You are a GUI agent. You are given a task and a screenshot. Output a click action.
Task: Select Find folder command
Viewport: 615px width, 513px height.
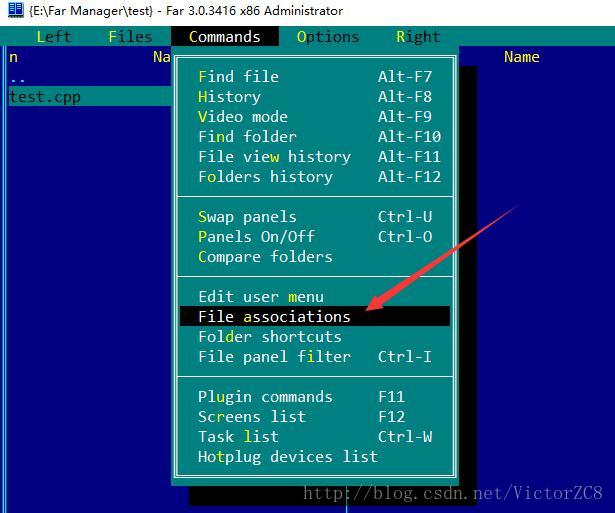315,136
